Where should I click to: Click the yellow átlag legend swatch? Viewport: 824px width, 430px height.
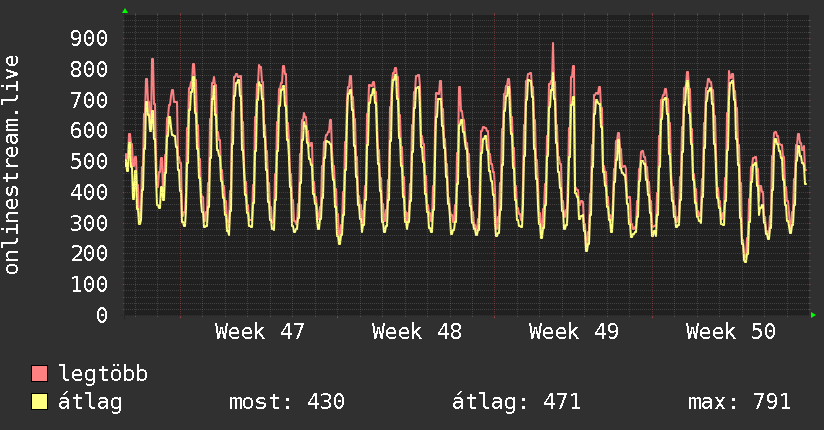click(x=39, y=402)
